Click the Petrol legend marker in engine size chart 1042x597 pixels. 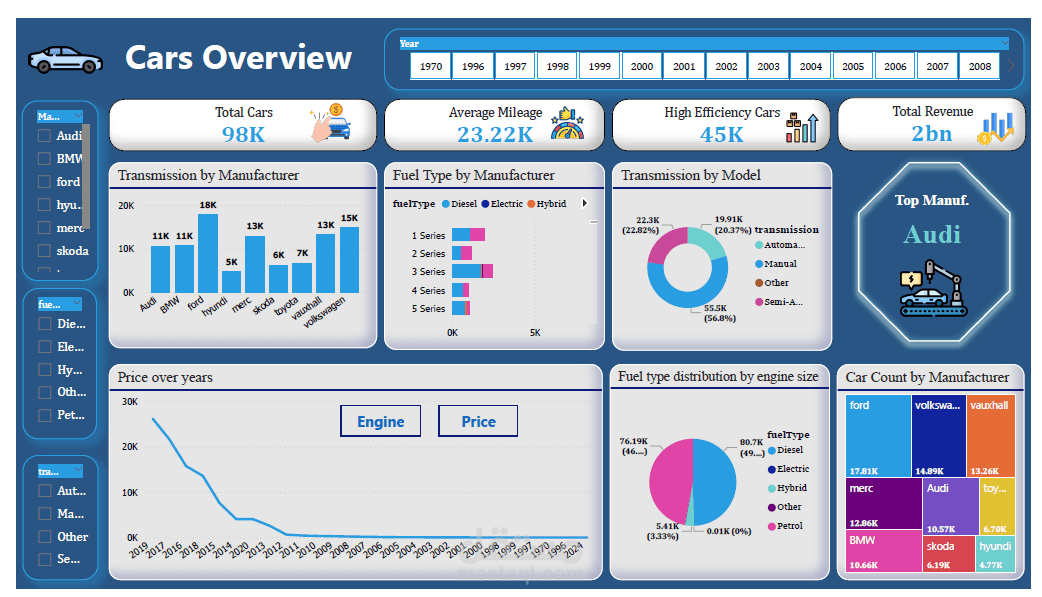click(772, 527)
